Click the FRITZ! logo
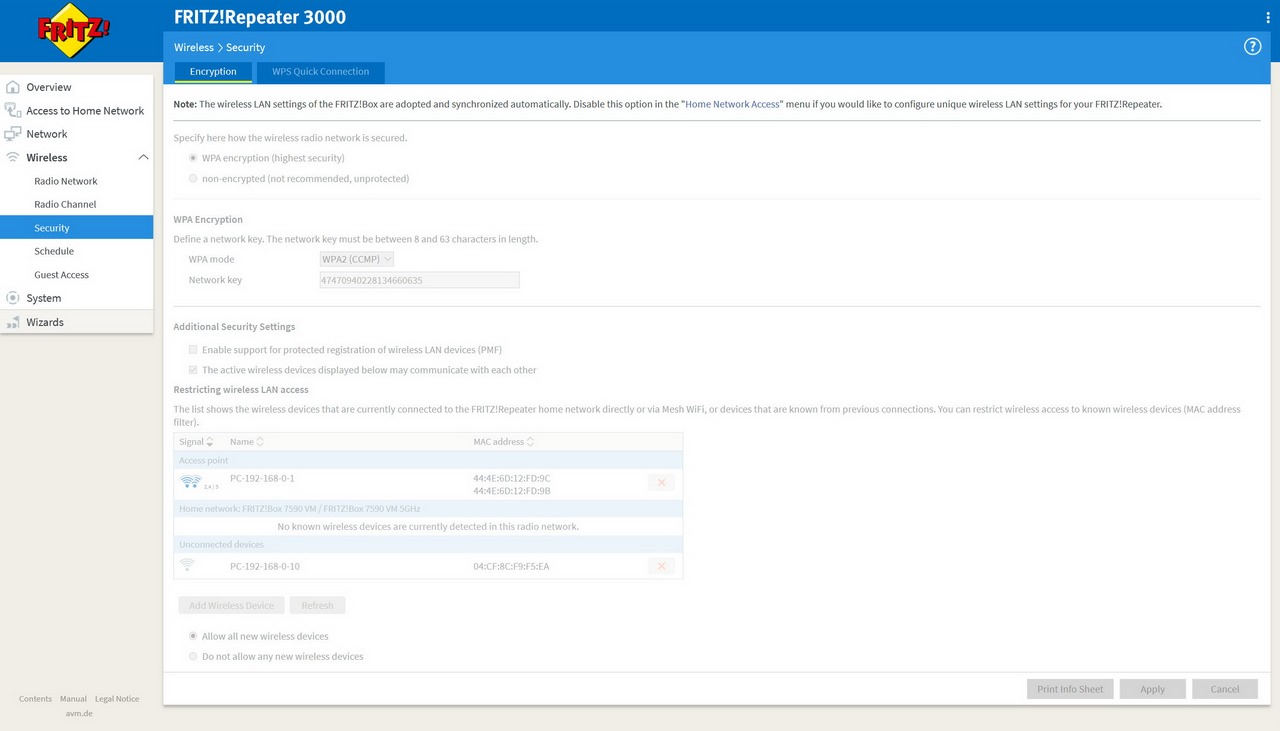Screen dimensions: 1280x731 (73, 31)
